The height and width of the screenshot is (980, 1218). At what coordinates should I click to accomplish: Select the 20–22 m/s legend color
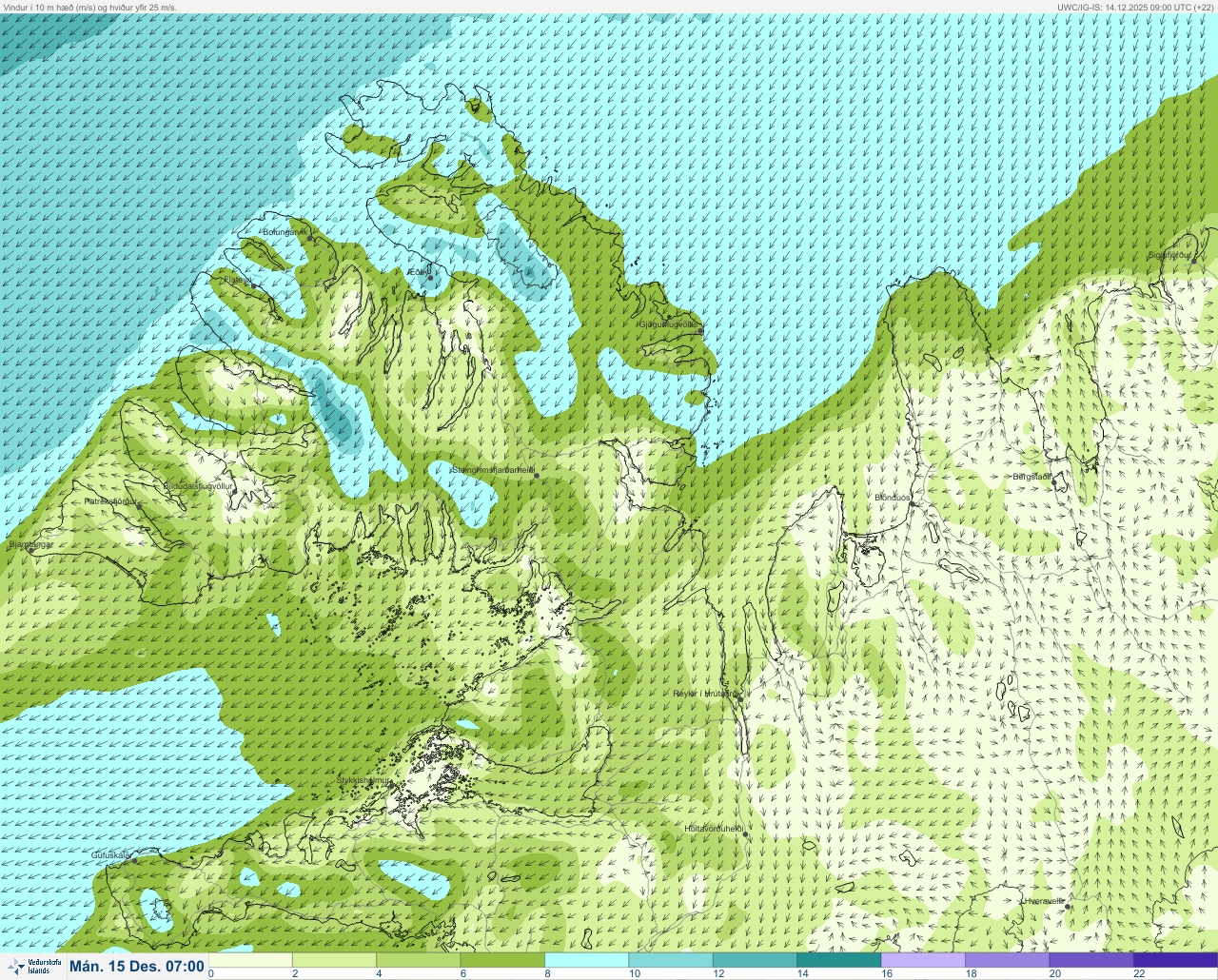(x=1090, y=960)
